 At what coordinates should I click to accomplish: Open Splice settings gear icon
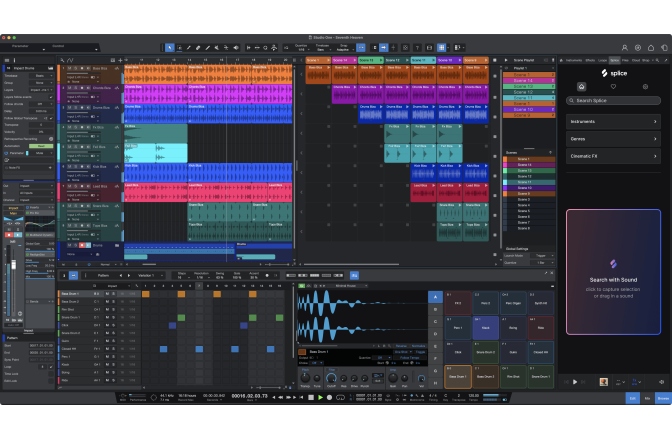[x=645, y=87]
